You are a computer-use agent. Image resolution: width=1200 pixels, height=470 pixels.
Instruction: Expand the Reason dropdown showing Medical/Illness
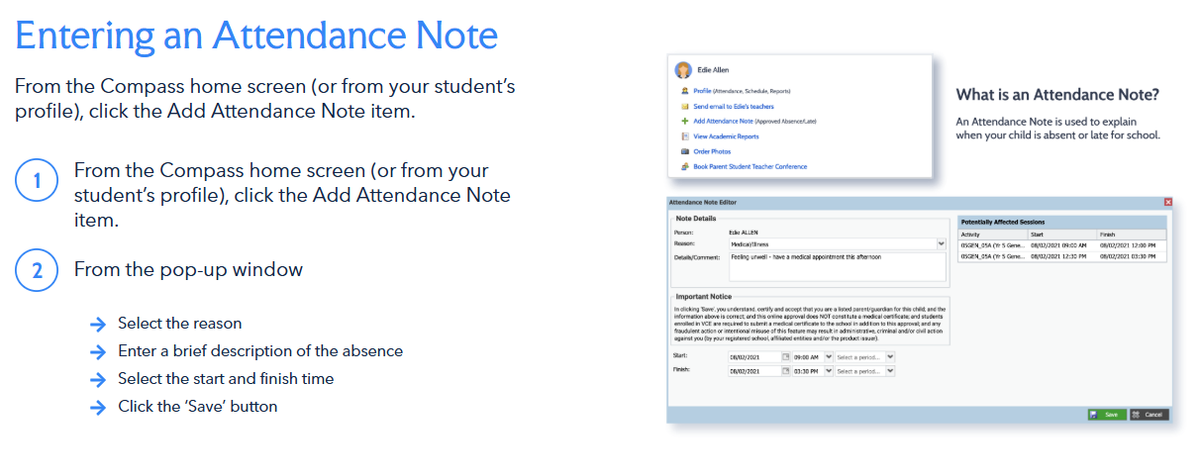(941, 243)
